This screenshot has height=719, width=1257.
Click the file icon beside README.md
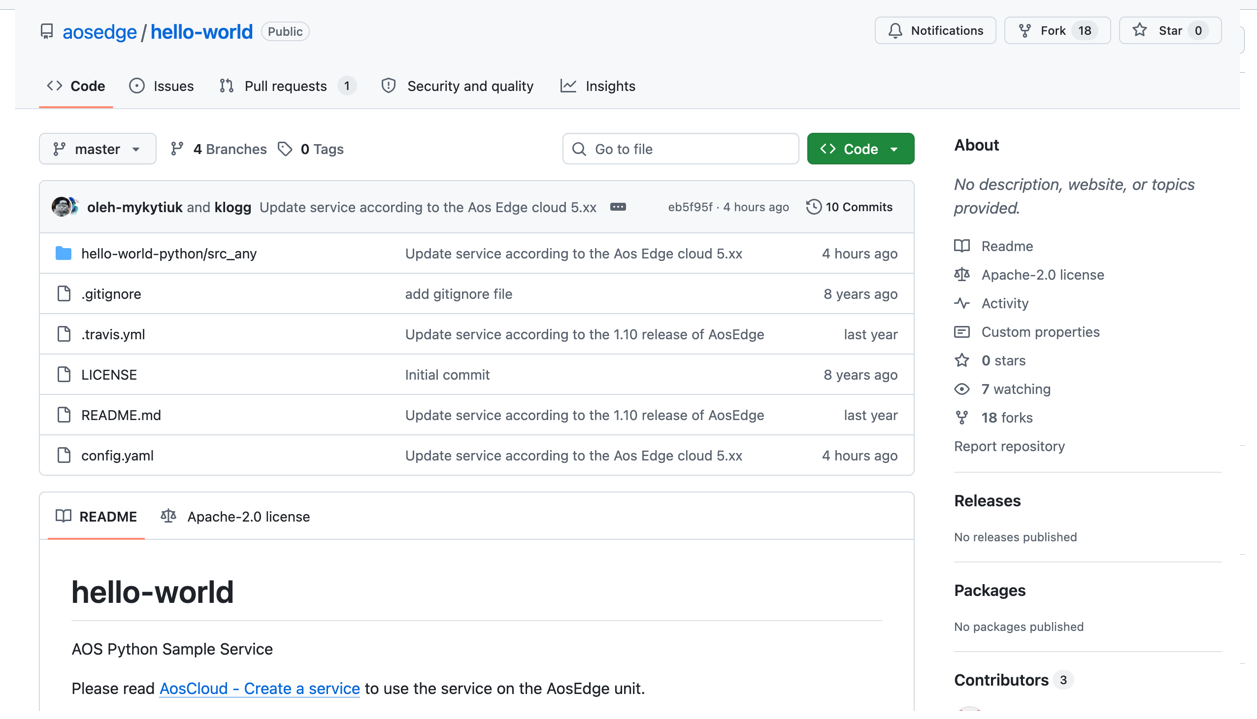click(64, 414)
